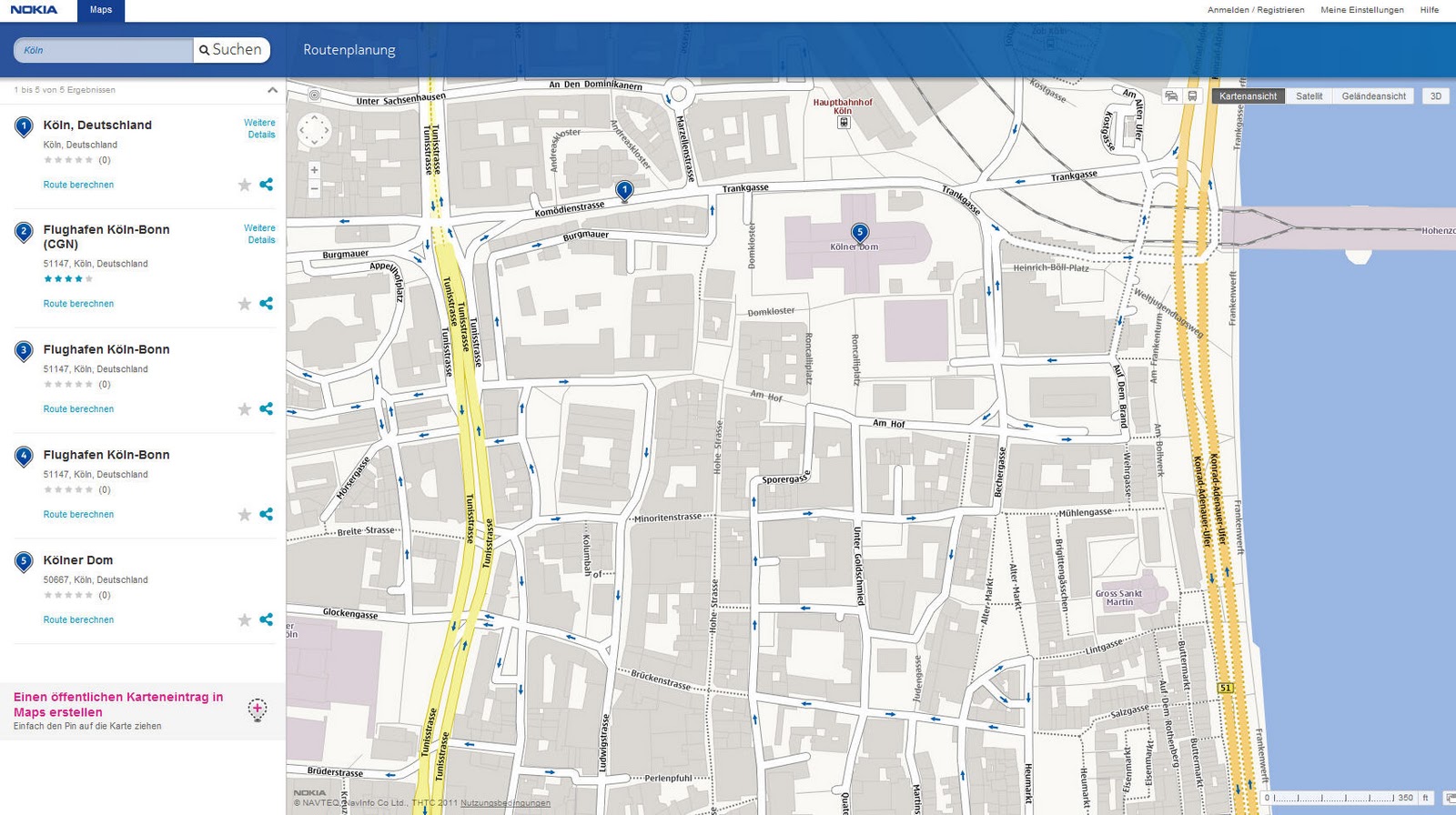This screenshot has width=1456, height=815.
Task: Click the Nokia logo in header
Action: click(x=34, y=10)
